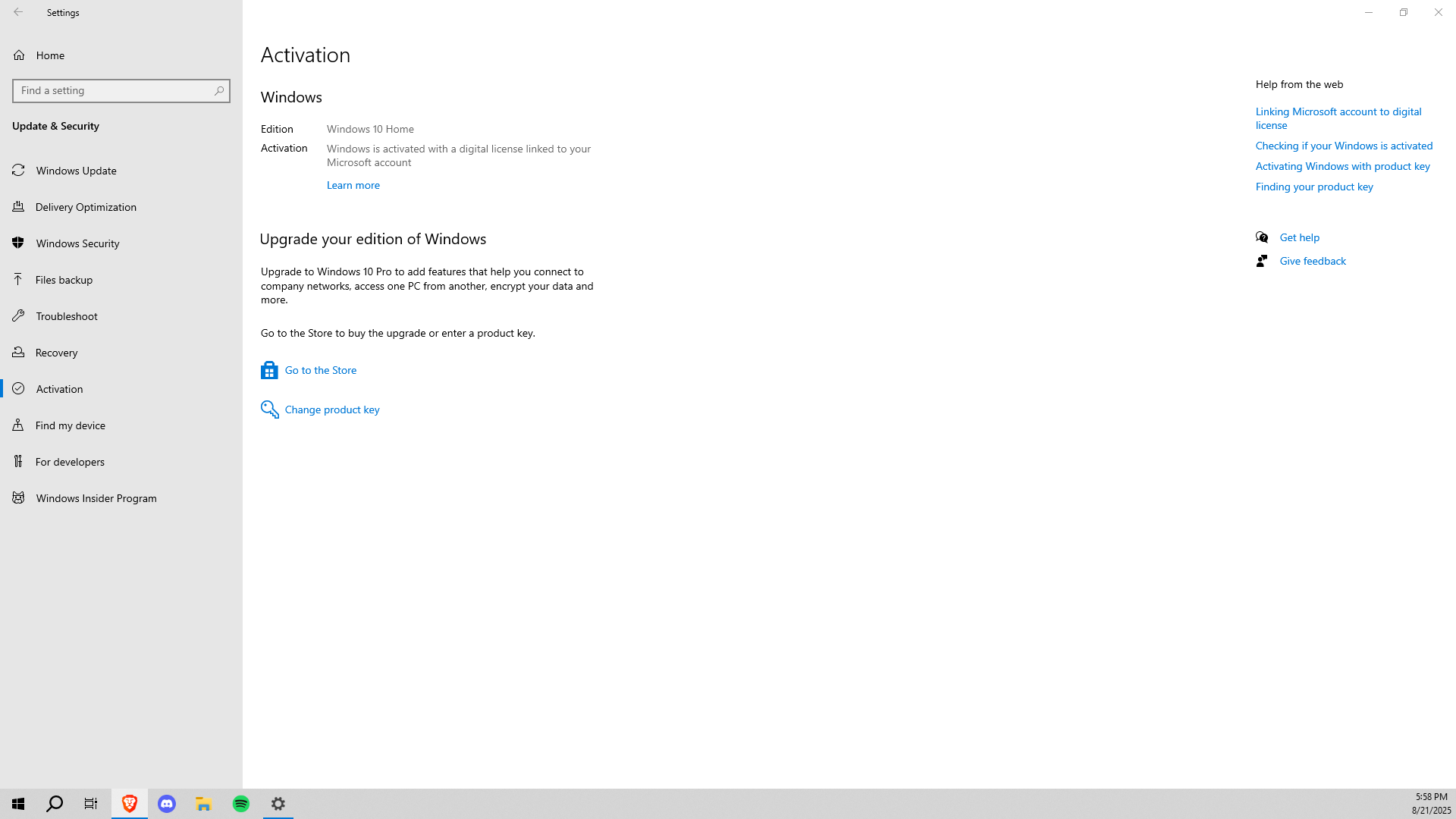Open Discord from the taskbar
The height and width of the screenshot is (819, 1456).
click(167, 804)
